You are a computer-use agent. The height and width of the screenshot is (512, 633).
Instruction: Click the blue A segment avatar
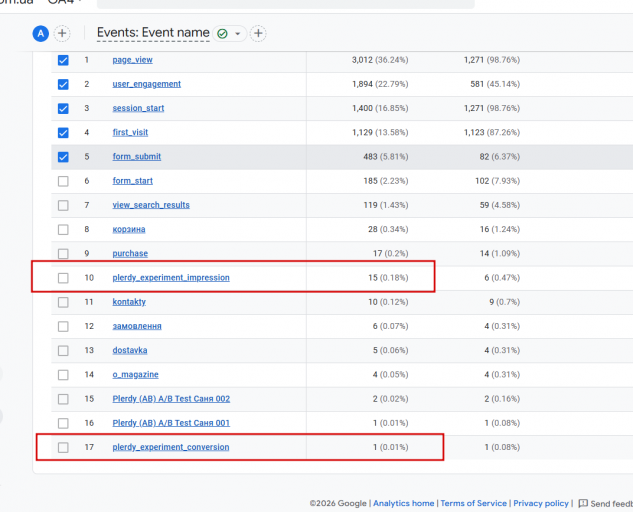[41, 34]
